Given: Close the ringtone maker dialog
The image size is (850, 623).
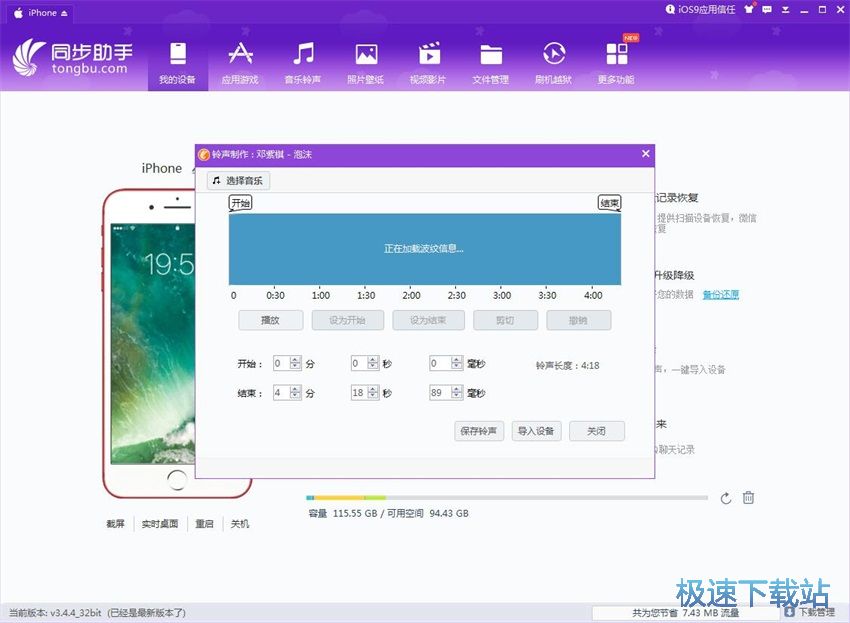Looking at the screenshot, I should click(646, 154).
